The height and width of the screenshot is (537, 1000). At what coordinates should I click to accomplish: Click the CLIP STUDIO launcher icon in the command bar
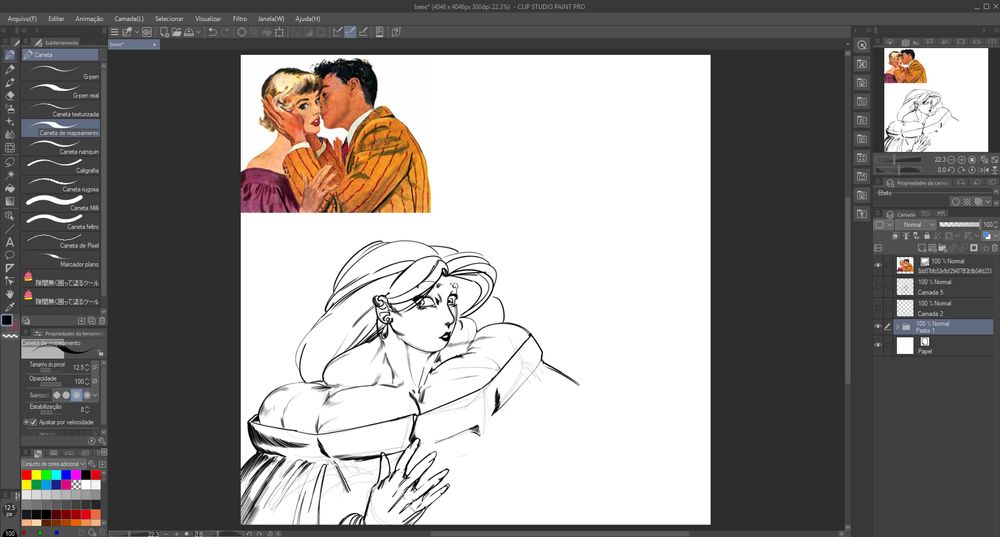(147, 32)
